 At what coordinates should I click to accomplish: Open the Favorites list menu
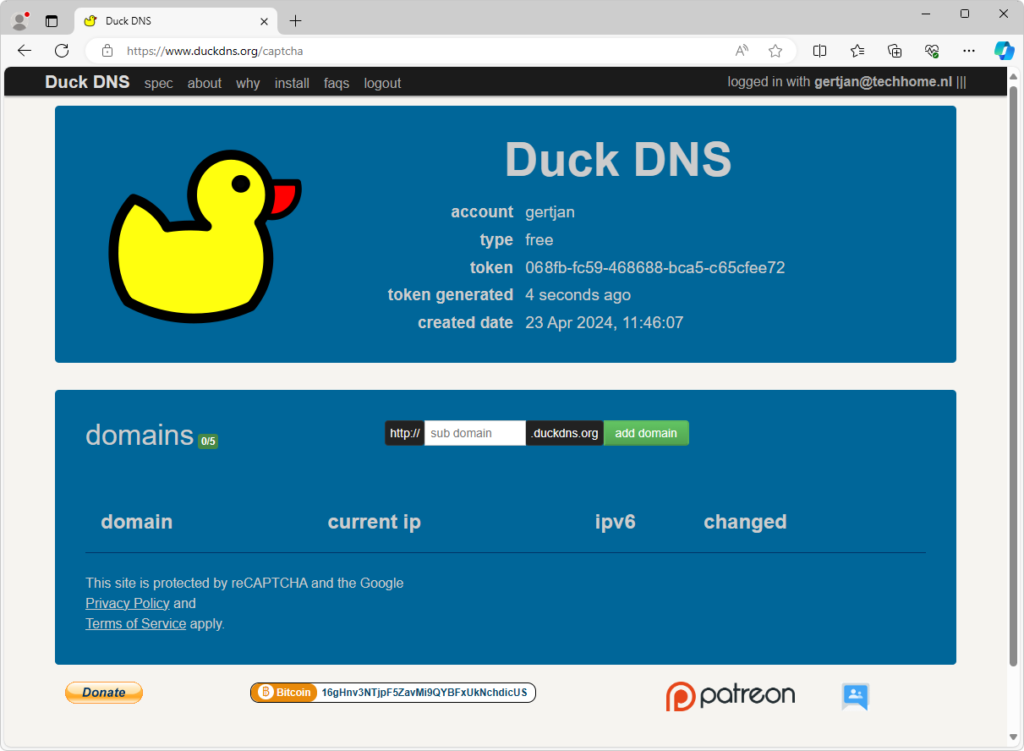pyautogui.click(x=857, y=51)
